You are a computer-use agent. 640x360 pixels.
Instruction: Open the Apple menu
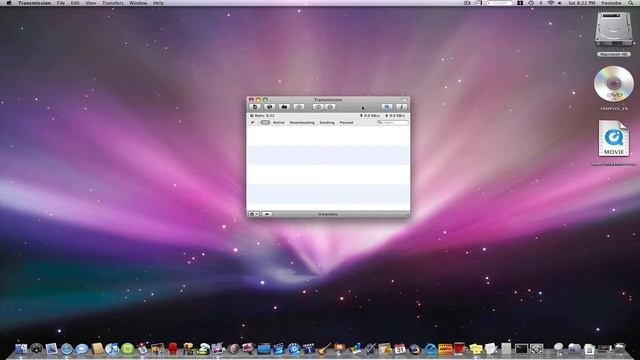[x=9, y=3]
